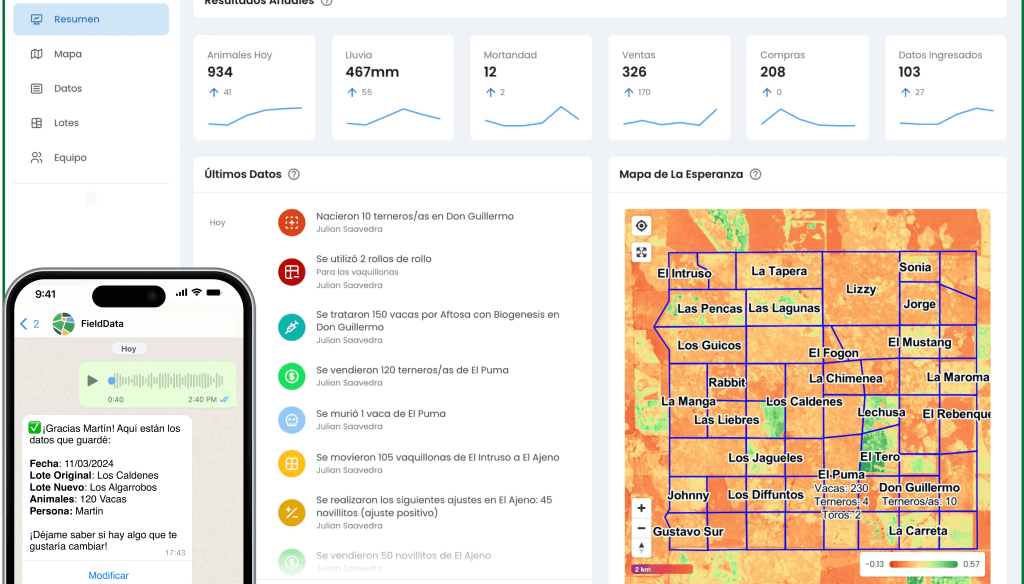This screenshot has height=584, width=1024.
Task: Open the Resumen section in the sidebar
Action: 91,19
